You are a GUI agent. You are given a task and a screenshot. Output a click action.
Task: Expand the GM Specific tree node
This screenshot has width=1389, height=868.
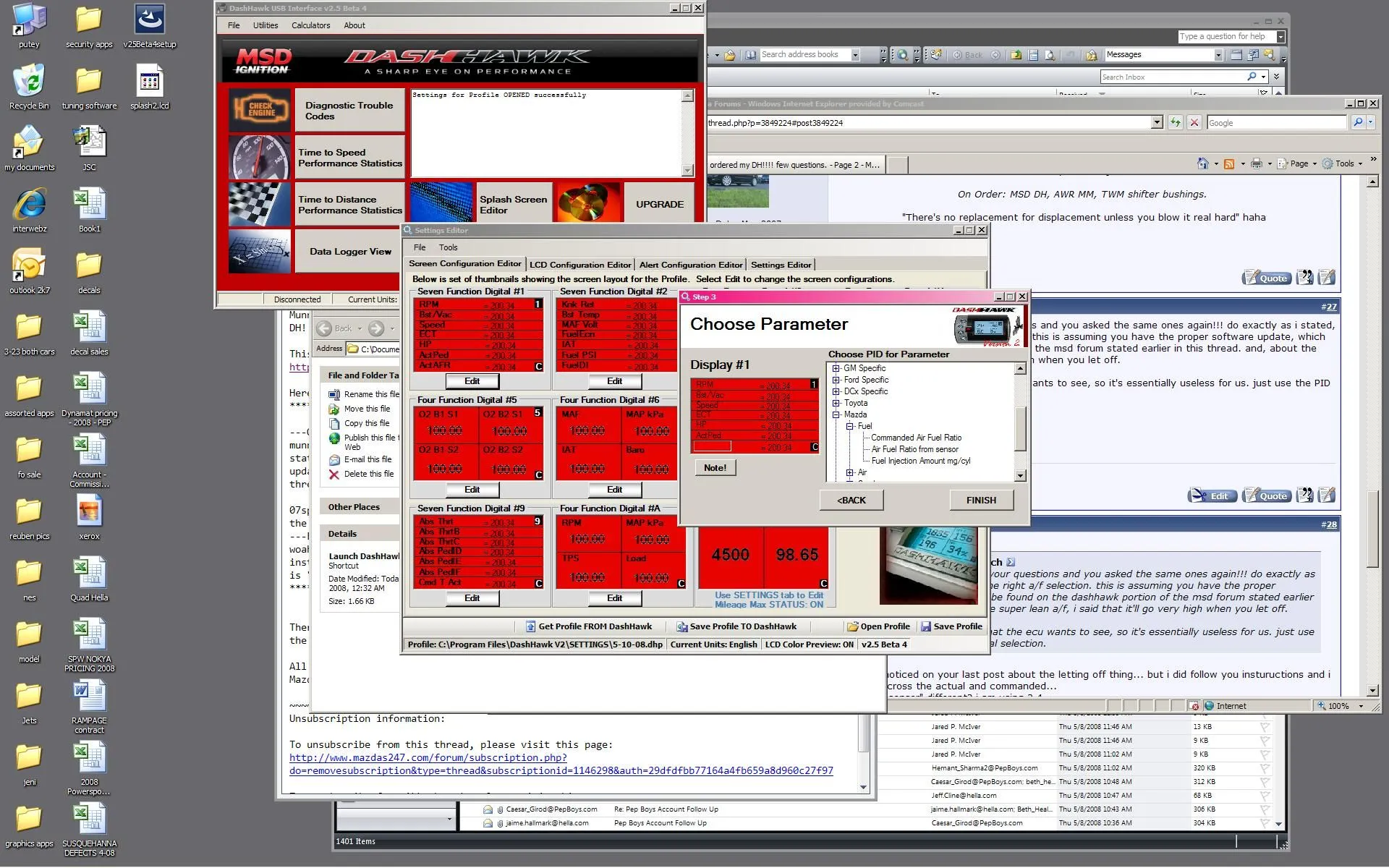point(836,368)
